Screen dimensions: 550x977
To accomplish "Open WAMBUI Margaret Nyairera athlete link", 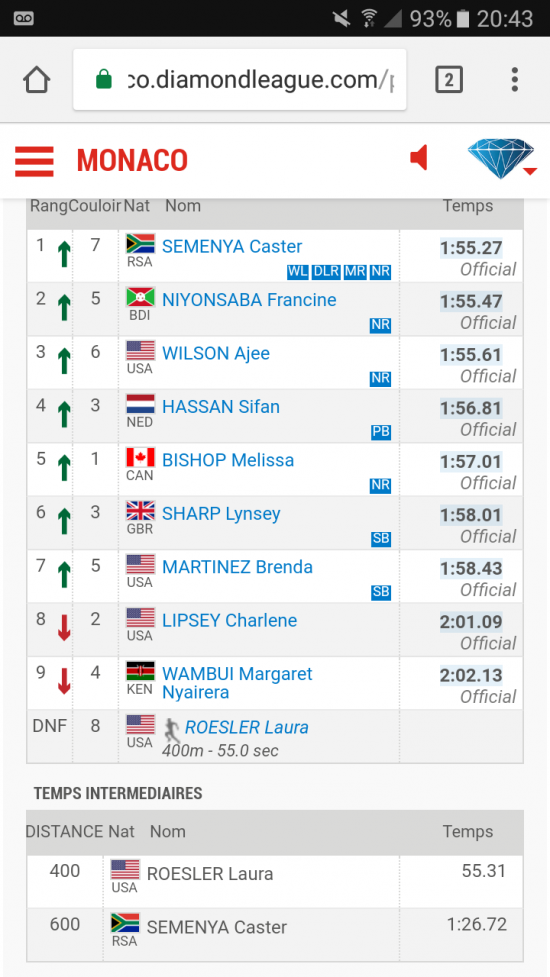I will [237, 683].
